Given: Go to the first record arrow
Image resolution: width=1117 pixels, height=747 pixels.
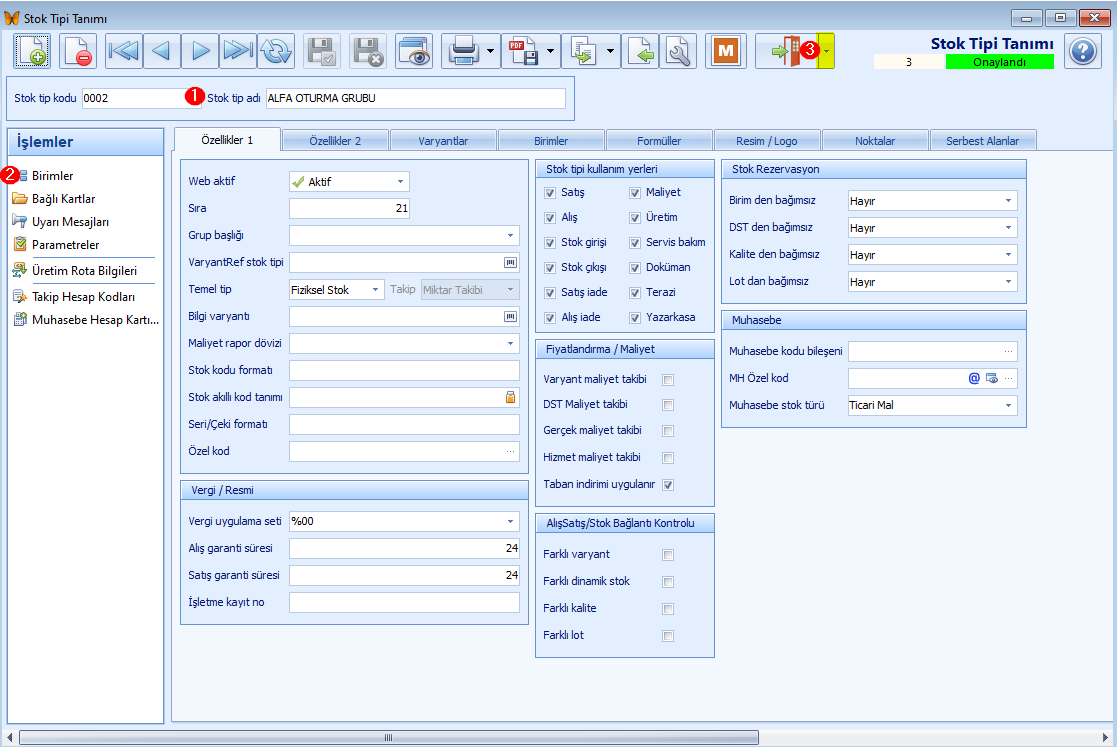Looking at the screenshot, I should pos(123,51).
